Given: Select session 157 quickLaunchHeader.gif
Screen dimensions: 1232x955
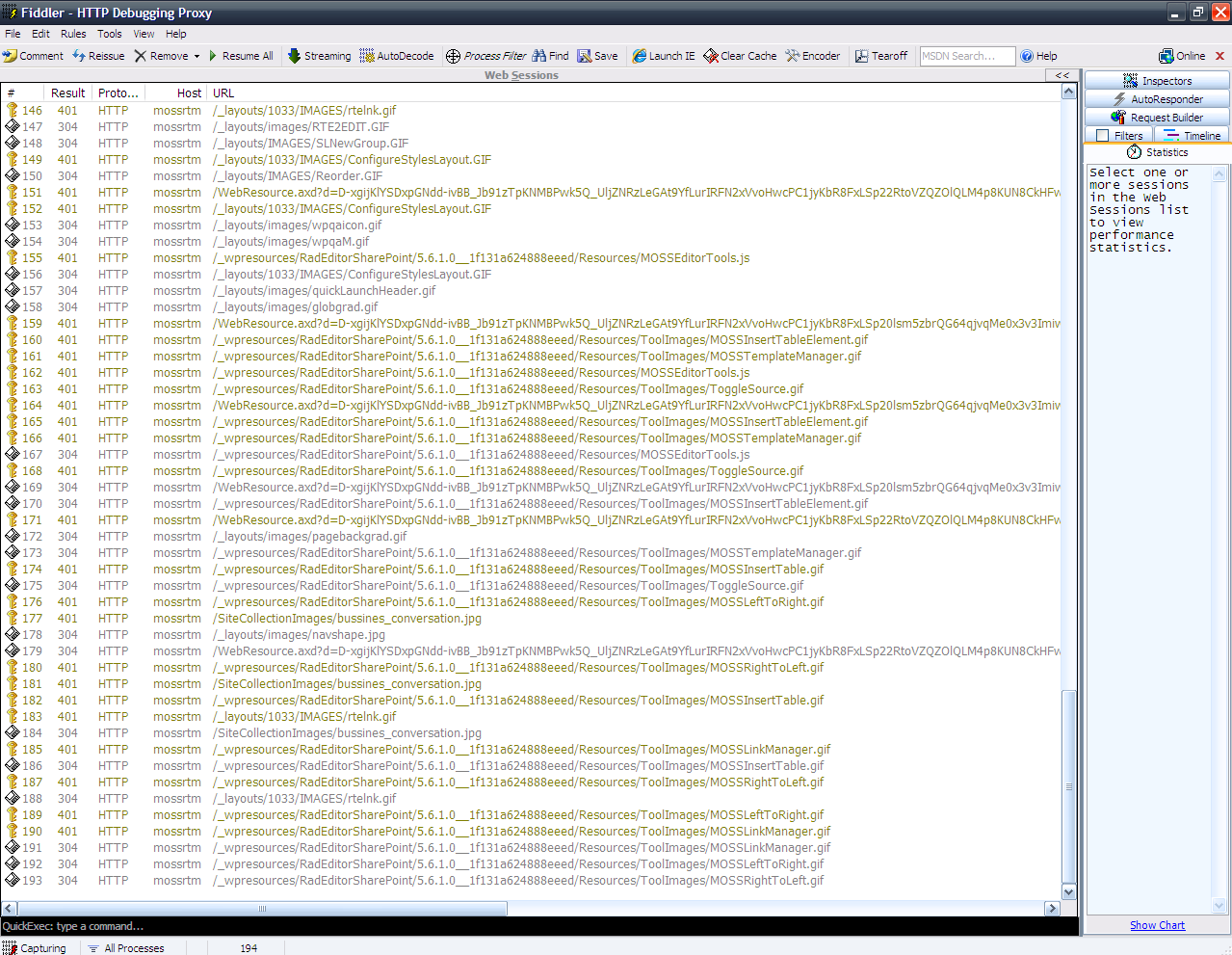Looking at the screenshot, I should click(531, 290).
